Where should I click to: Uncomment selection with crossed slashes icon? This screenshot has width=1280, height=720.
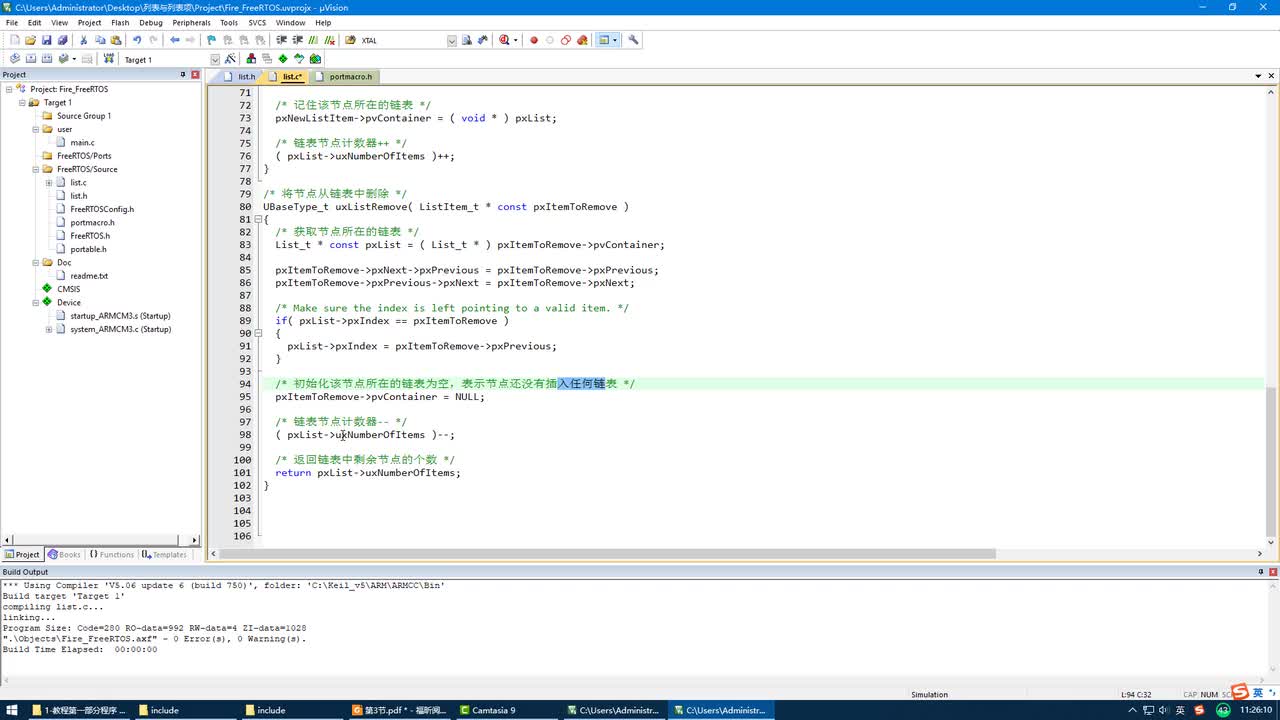[x=330, y=40]
